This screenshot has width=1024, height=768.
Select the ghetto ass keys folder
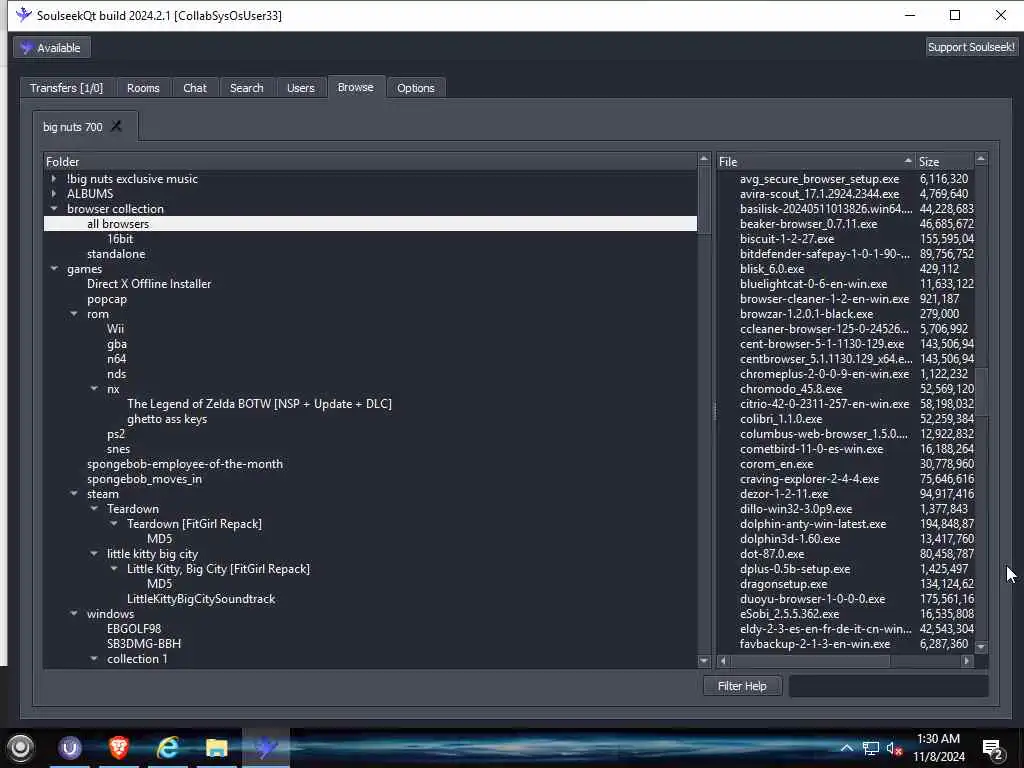click(167, 419)
